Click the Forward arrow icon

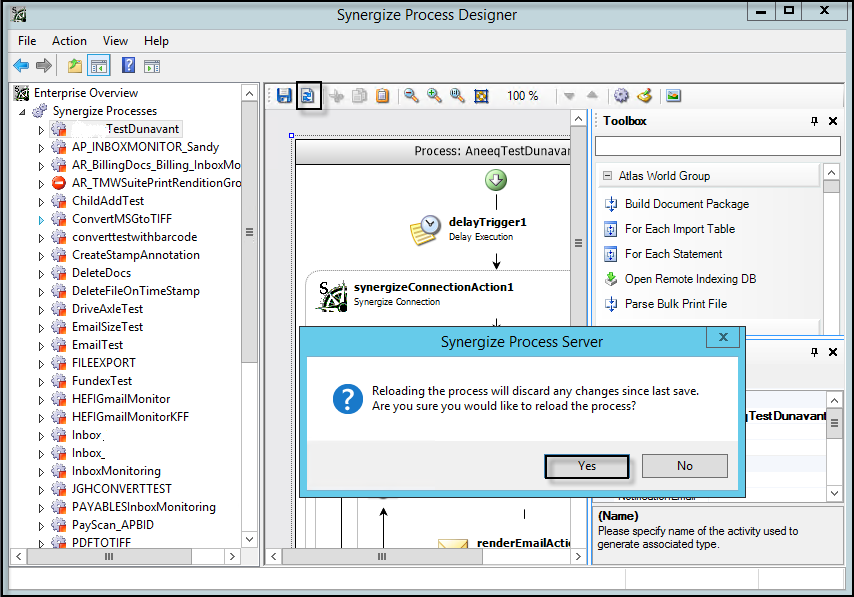tap(44, 66)
